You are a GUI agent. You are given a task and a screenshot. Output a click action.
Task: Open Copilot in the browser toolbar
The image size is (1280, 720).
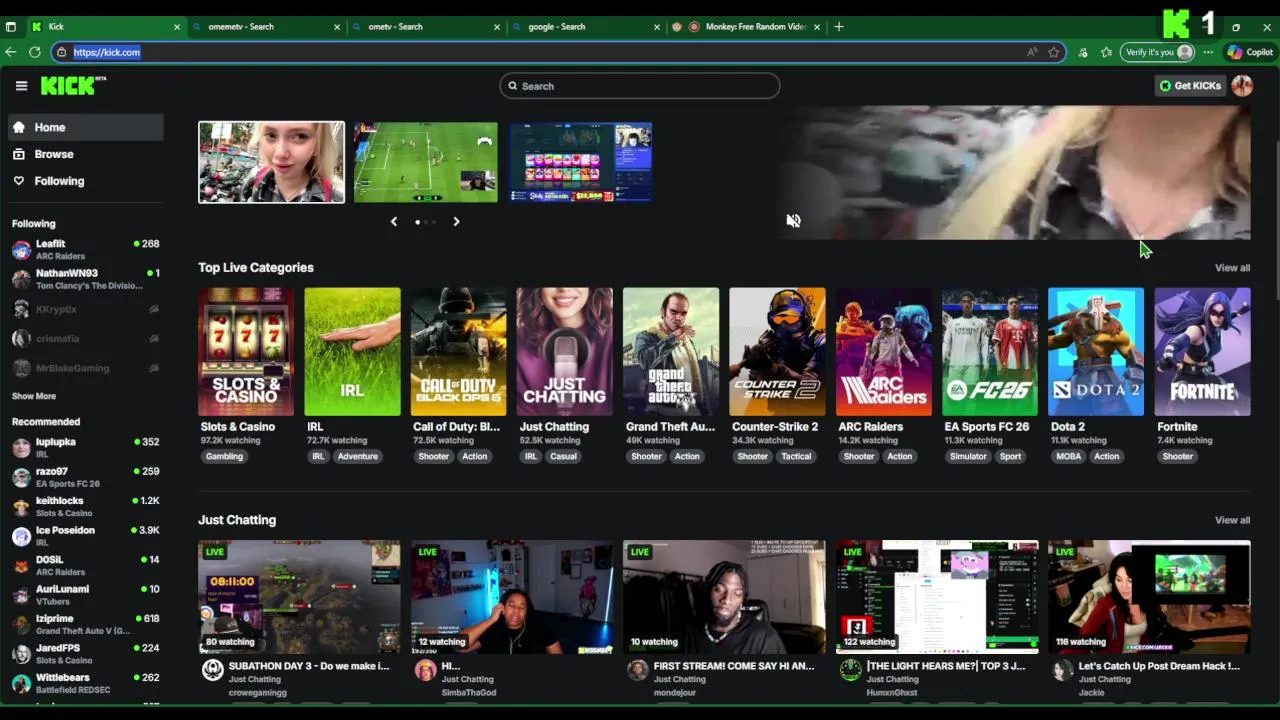coord(1250,52)
